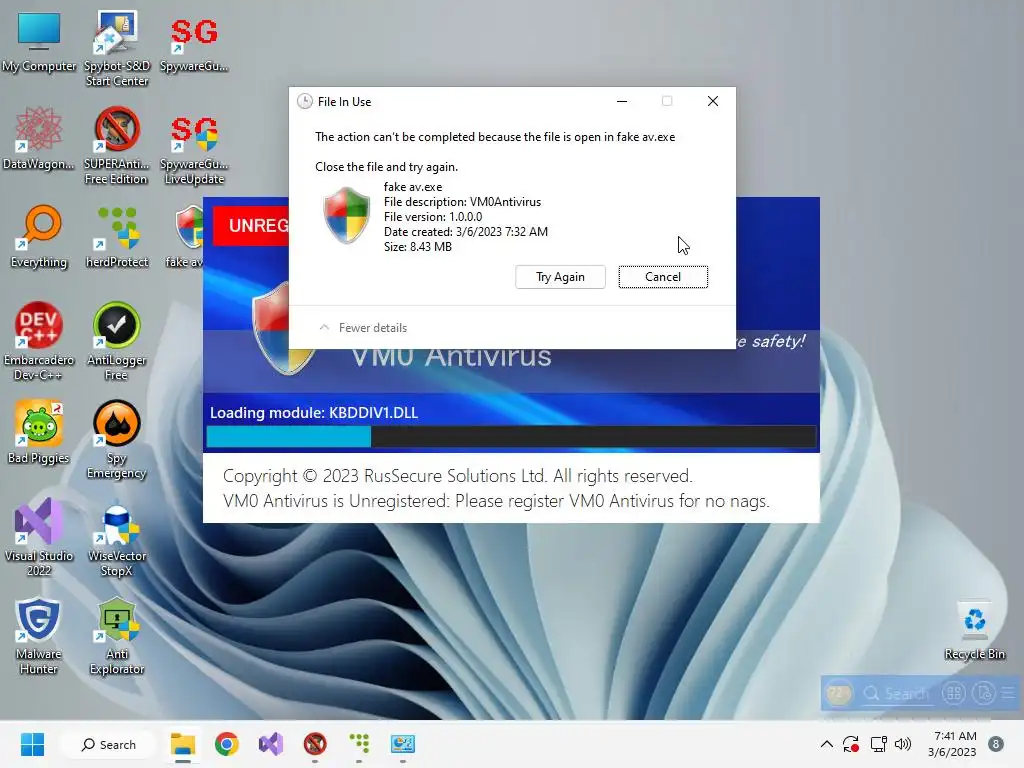Select SpywareGuard LiveUpdate shortcut
The width and height of the screenshot is (1024, 768).
(194, 150)
